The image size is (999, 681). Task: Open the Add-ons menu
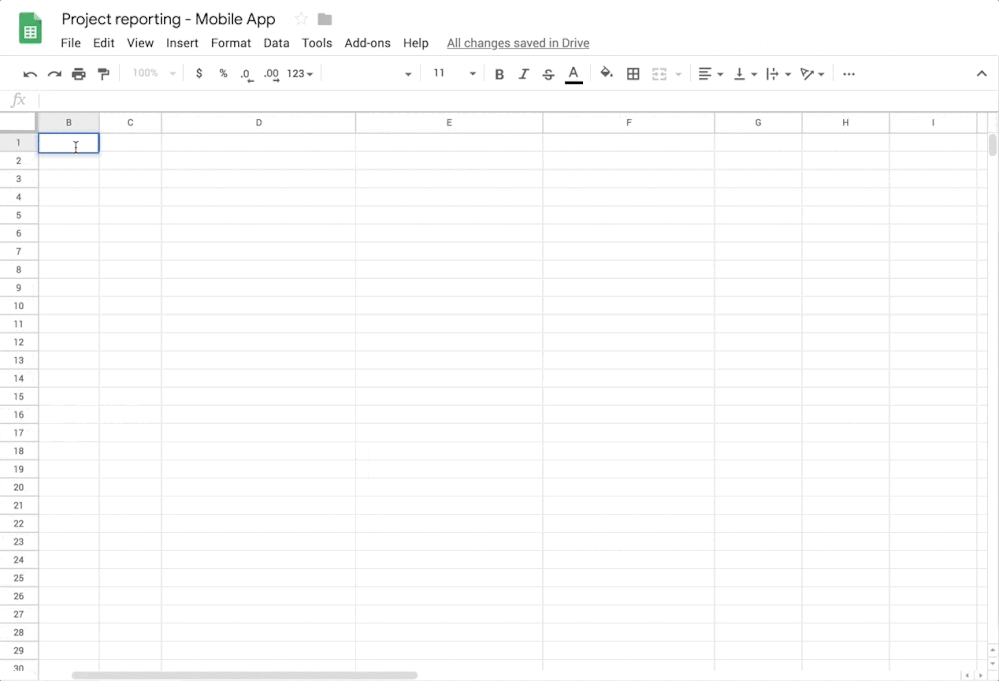(368, 43)
